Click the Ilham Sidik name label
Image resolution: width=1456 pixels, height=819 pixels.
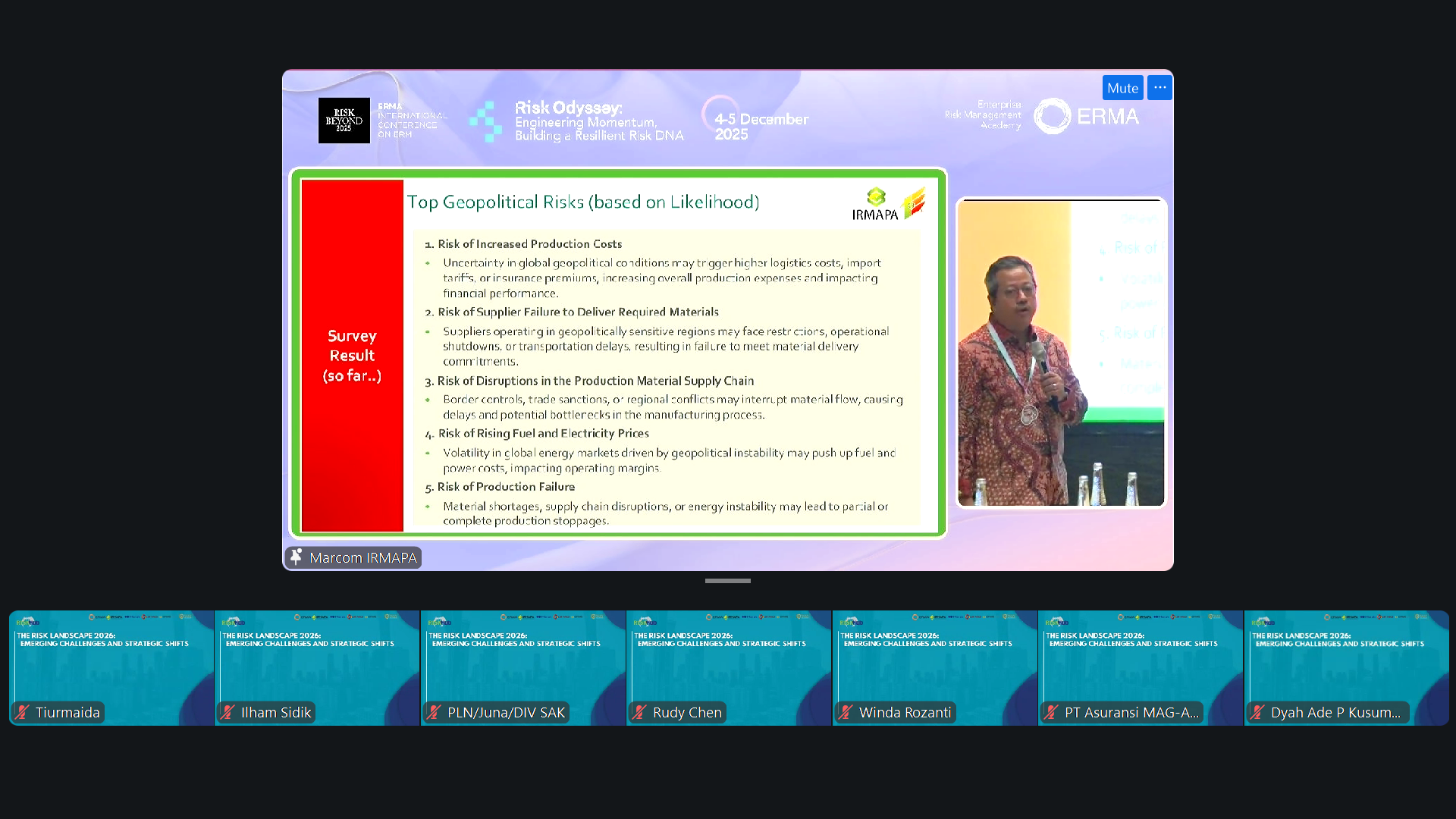(276, 712)
